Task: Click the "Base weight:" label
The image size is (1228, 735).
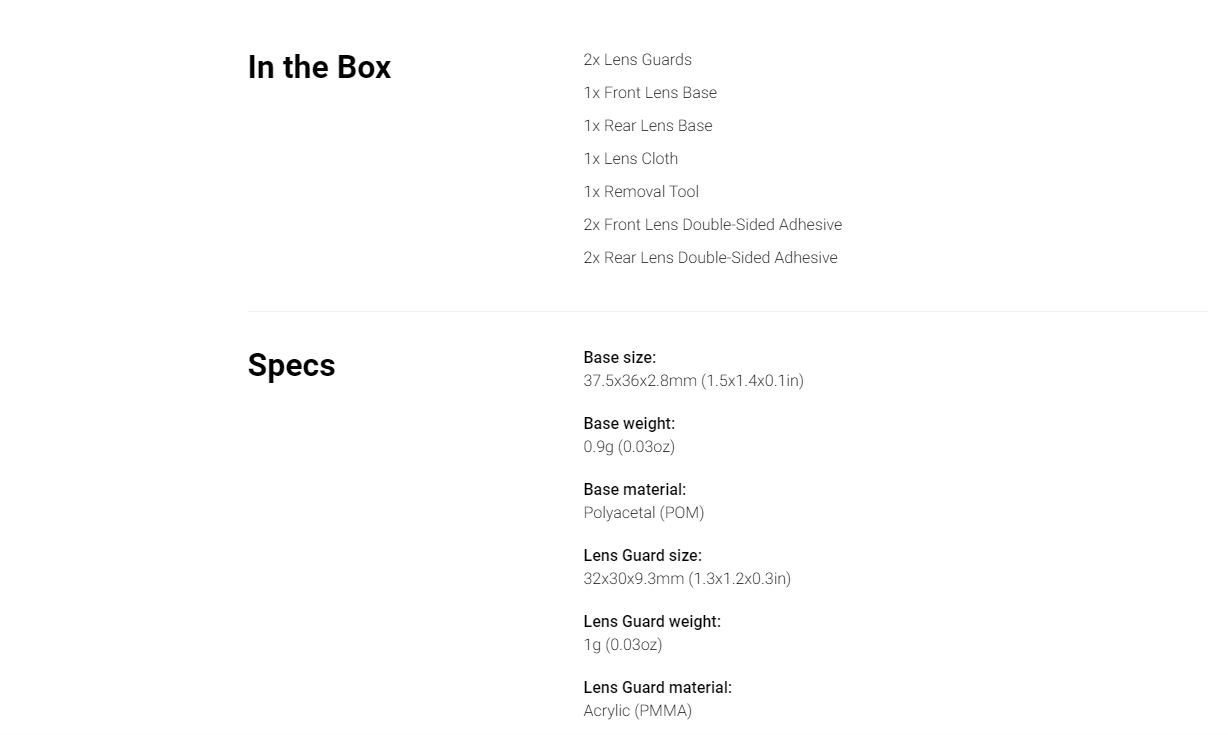Action: point(629,424)
